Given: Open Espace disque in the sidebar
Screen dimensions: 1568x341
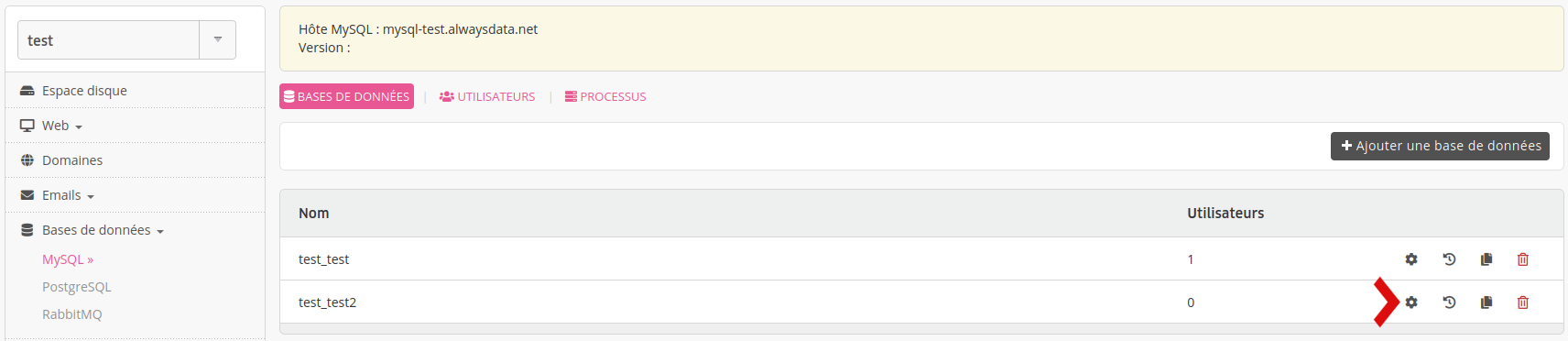Looking at the screenshot, I should click(73, 91).
